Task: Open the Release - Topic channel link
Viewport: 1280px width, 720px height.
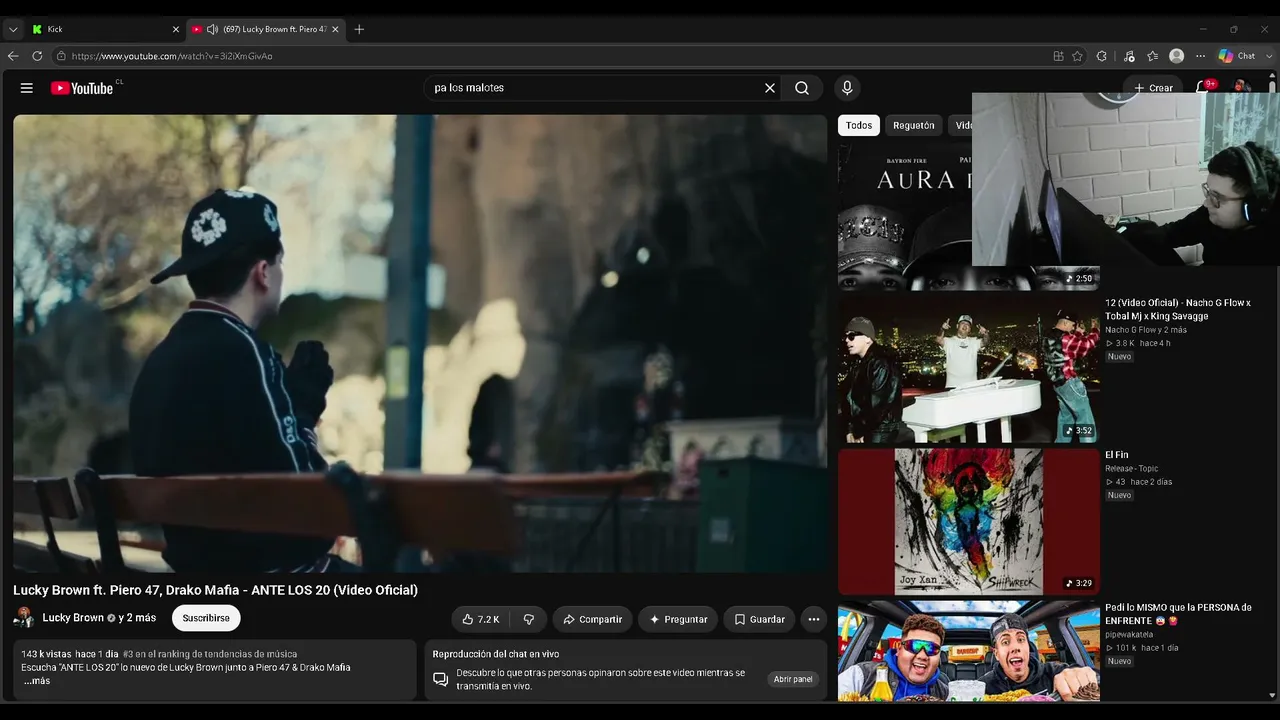Action: click(x=1132, y=468)
